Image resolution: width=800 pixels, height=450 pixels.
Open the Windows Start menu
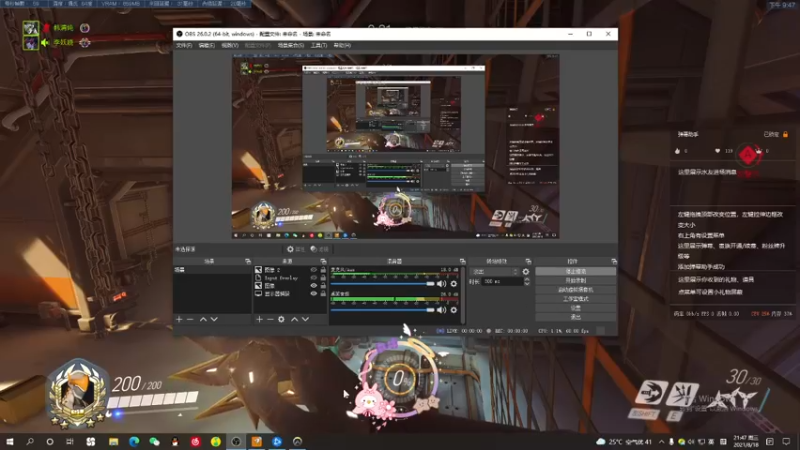(10, 441)
